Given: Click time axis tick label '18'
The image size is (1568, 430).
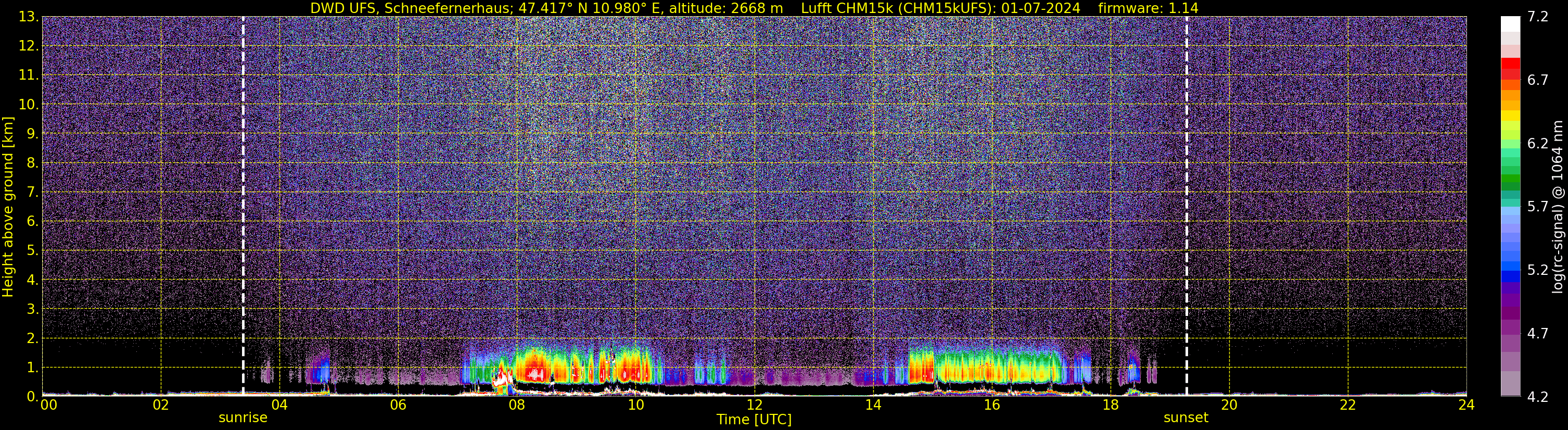Looking at the screenshot, I should tap(1110, 405).
